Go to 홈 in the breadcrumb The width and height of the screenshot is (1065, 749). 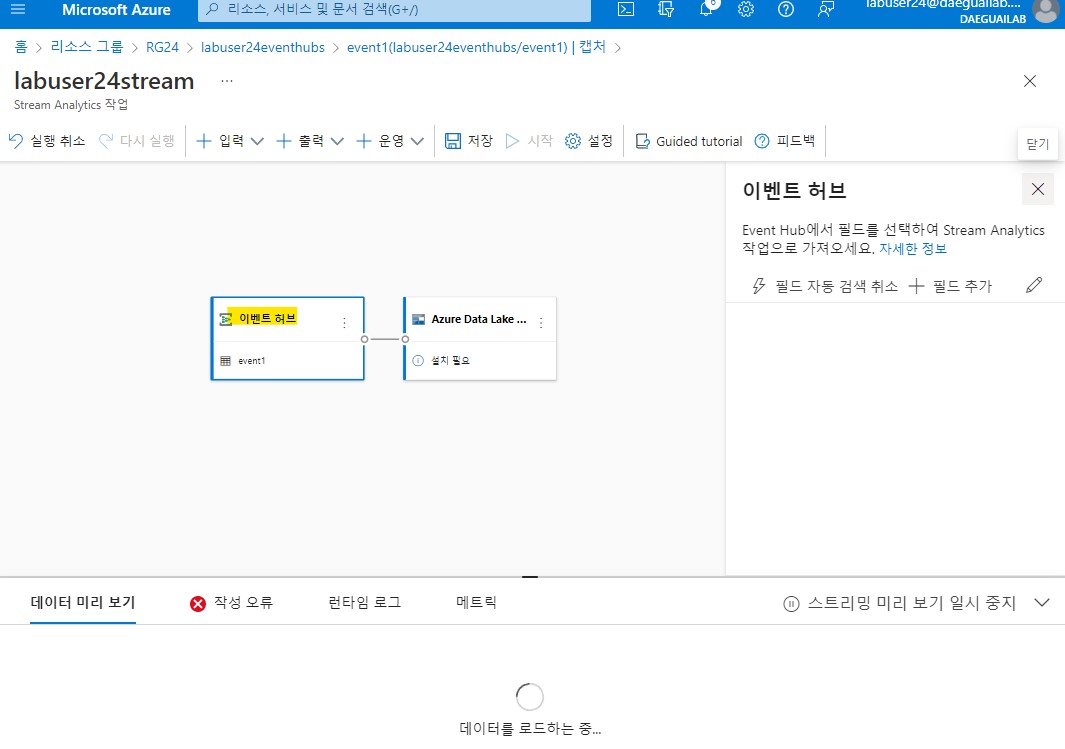click(21, 47)
